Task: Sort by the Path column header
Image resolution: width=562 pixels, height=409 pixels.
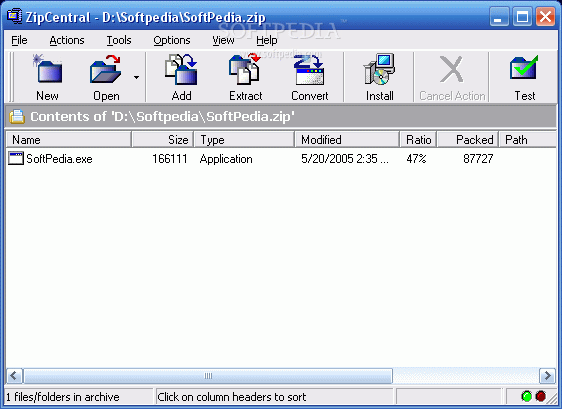Action: [x=528, y=139]
